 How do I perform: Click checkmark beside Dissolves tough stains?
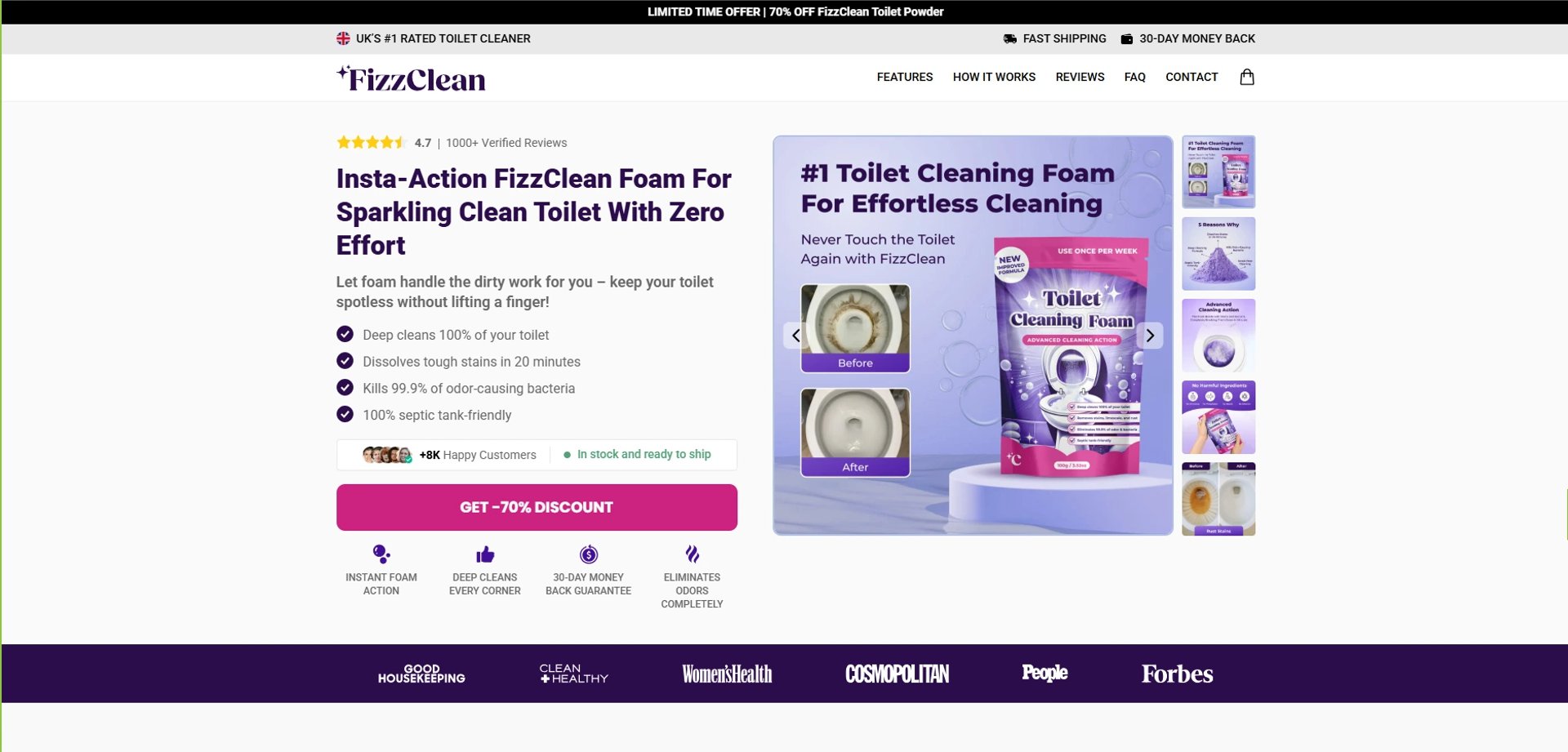[345, 361]
